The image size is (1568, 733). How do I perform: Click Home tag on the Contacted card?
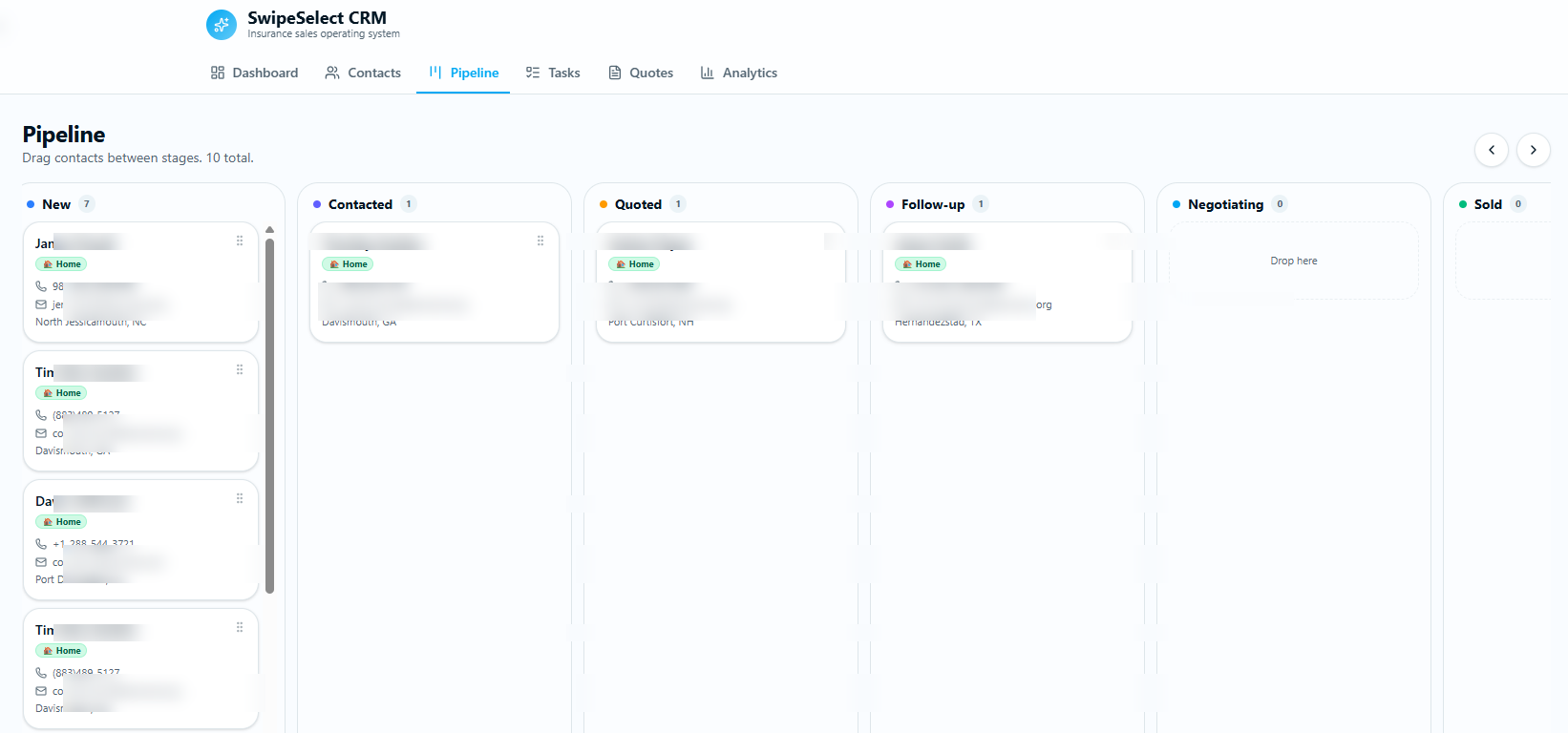pos(348,264)
